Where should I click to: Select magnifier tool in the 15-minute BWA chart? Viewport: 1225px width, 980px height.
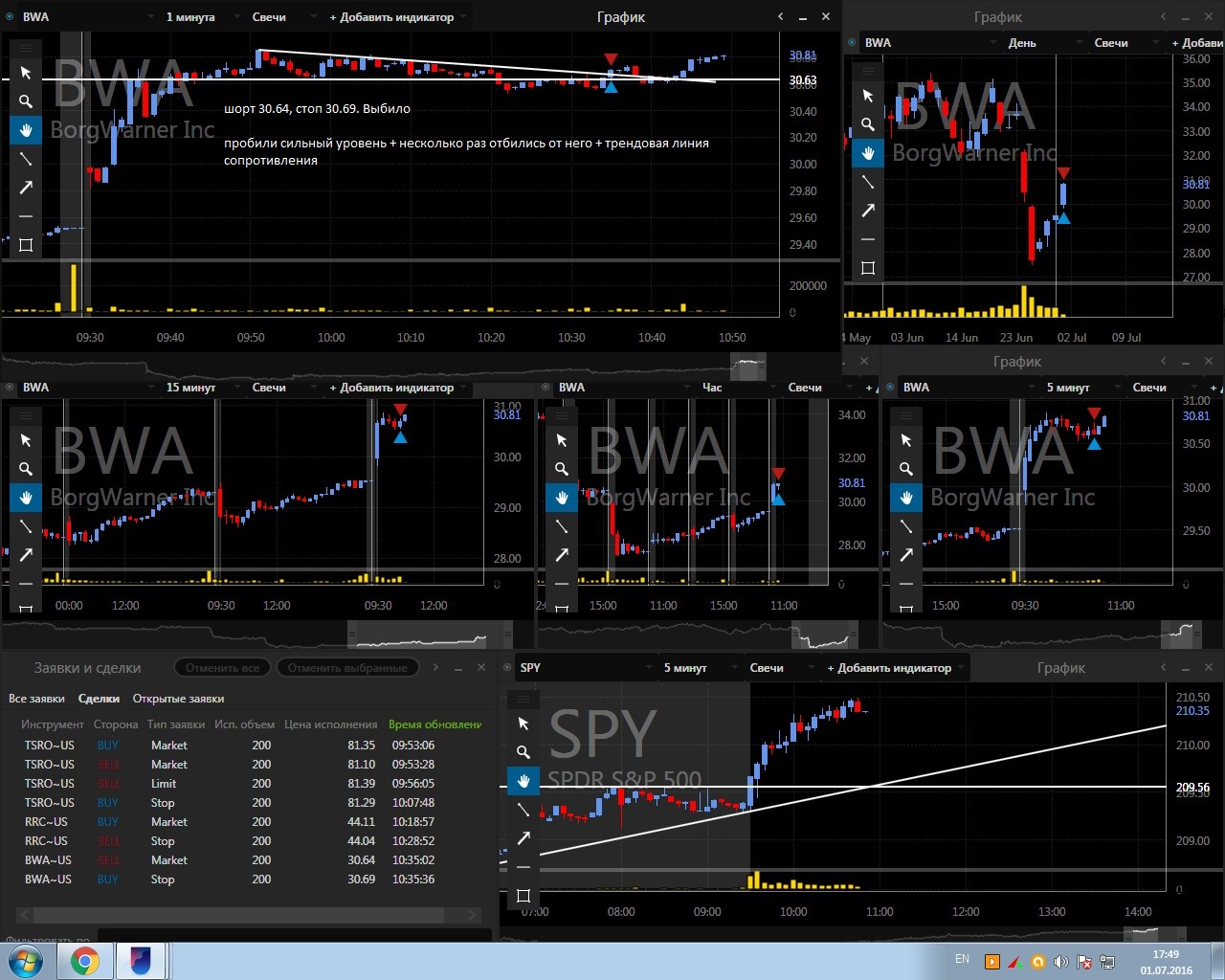click(26, 469)
